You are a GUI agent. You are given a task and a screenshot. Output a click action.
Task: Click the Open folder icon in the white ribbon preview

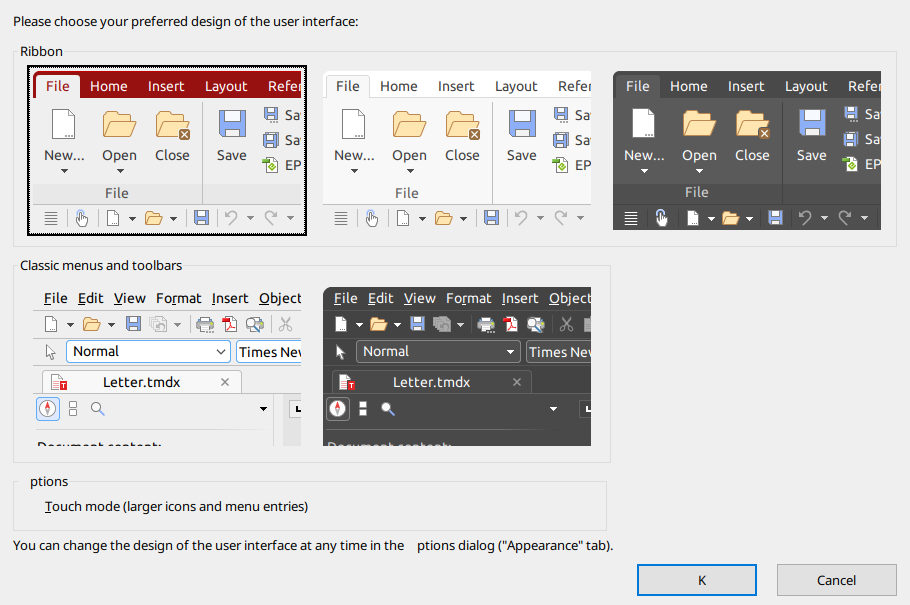coord(409,125)
